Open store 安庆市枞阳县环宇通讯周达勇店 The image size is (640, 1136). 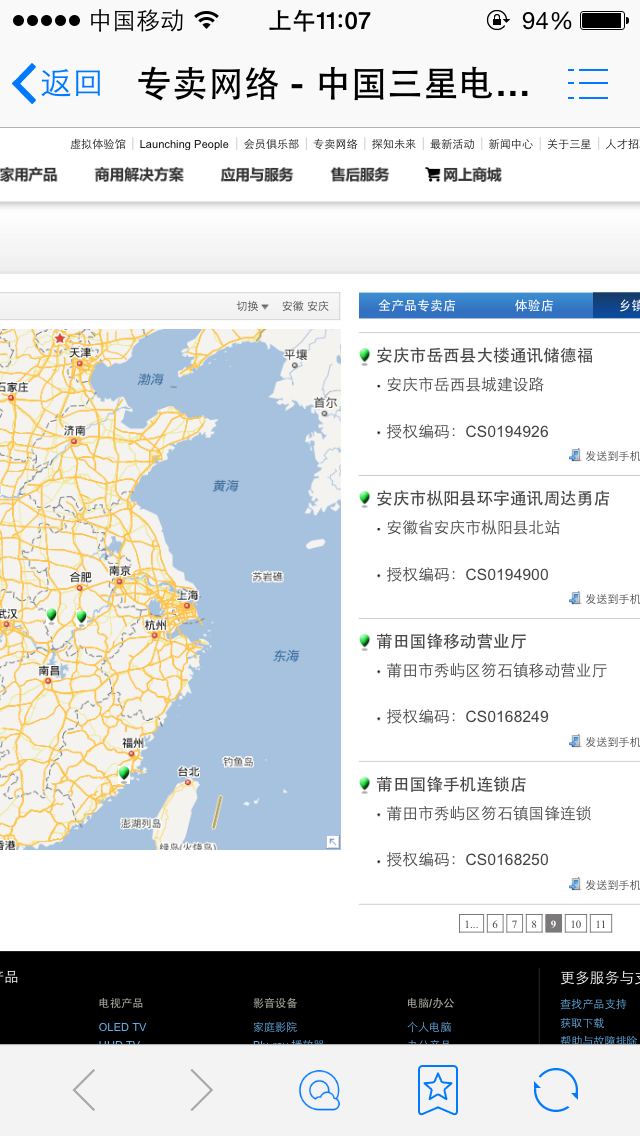click(x=493, y=498)
